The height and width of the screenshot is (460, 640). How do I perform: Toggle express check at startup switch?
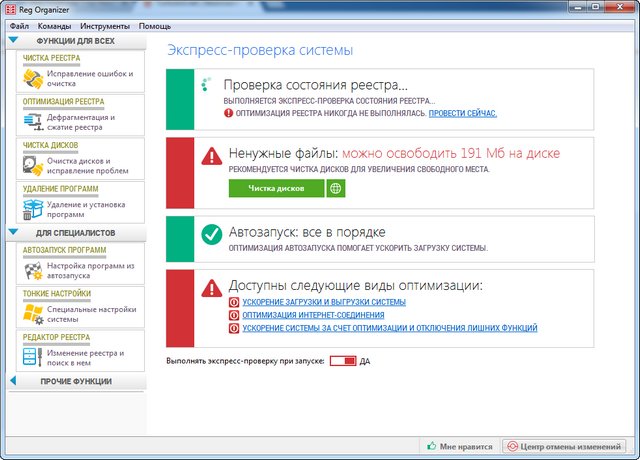(343, 361)
